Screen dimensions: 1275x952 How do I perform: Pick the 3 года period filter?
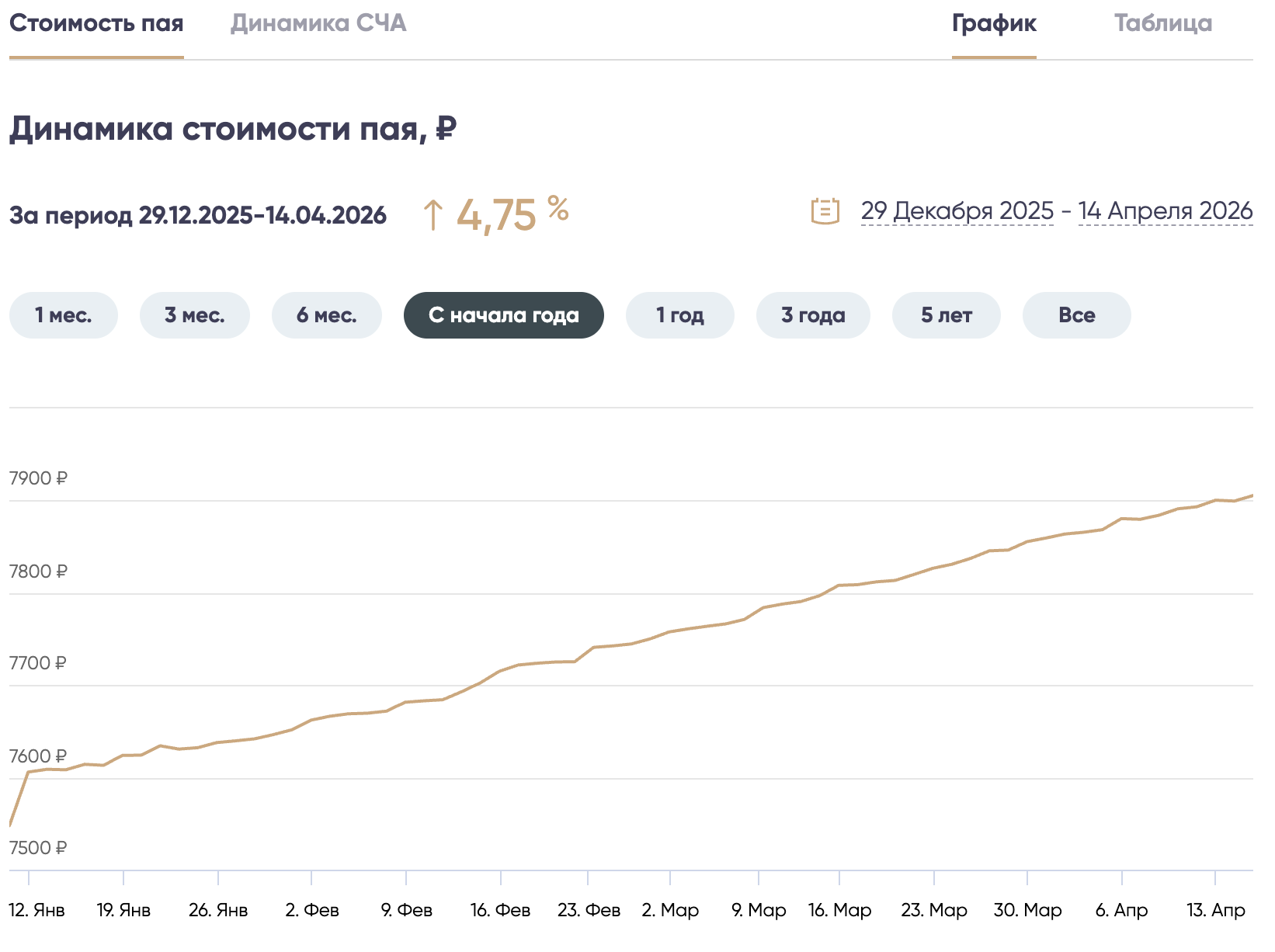(812, 315)
